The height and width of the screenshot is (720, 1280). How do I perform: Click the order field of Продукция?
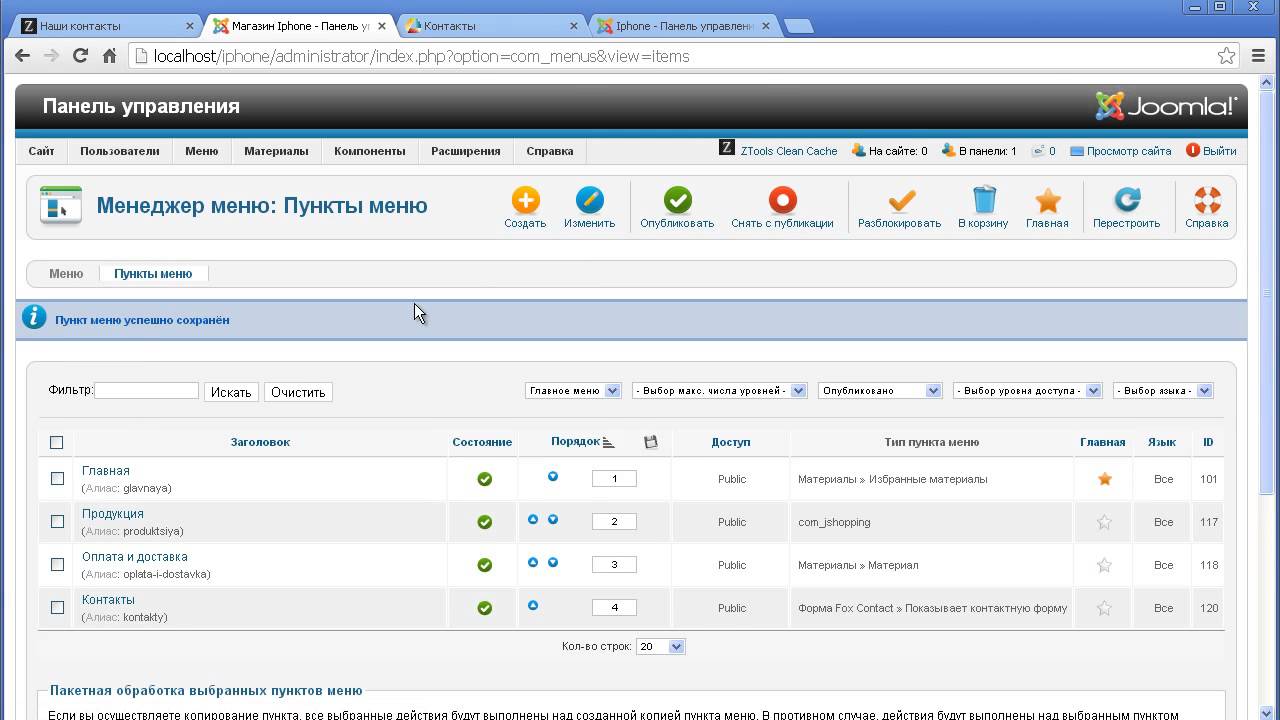(614, 521)
